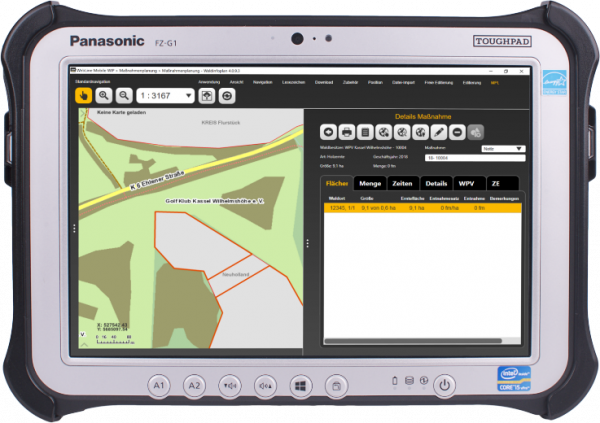600x423 pixels.
Task: Select the hand pan tool
Action: pyautogui.click(x=86, y=95)
